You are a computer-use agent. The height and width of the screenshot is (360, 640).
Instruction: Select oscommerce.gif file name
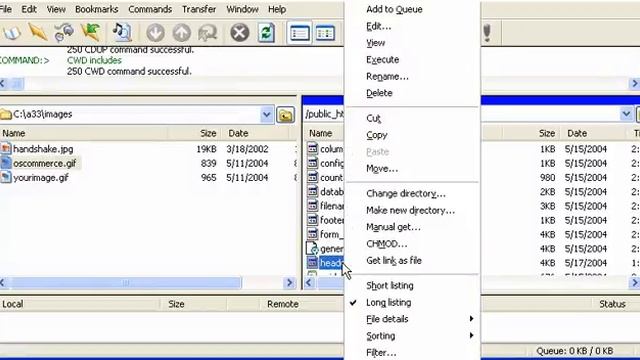pyautogui.click(x=44, y=163)
